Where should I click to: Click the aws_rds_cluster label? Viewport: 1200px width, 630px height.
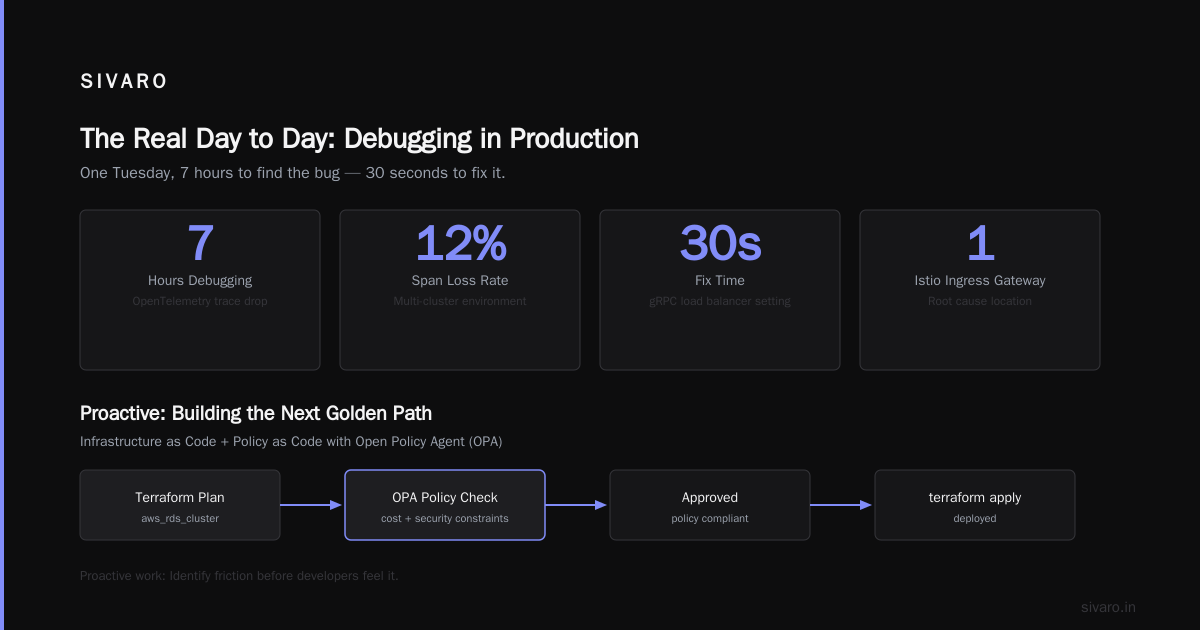tap(180, 519)
